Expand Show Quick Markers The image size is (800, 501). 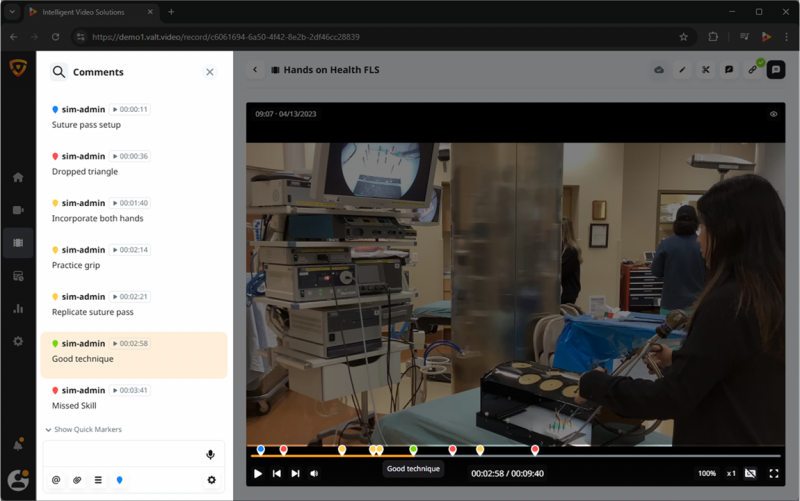[x=84, y=430]
